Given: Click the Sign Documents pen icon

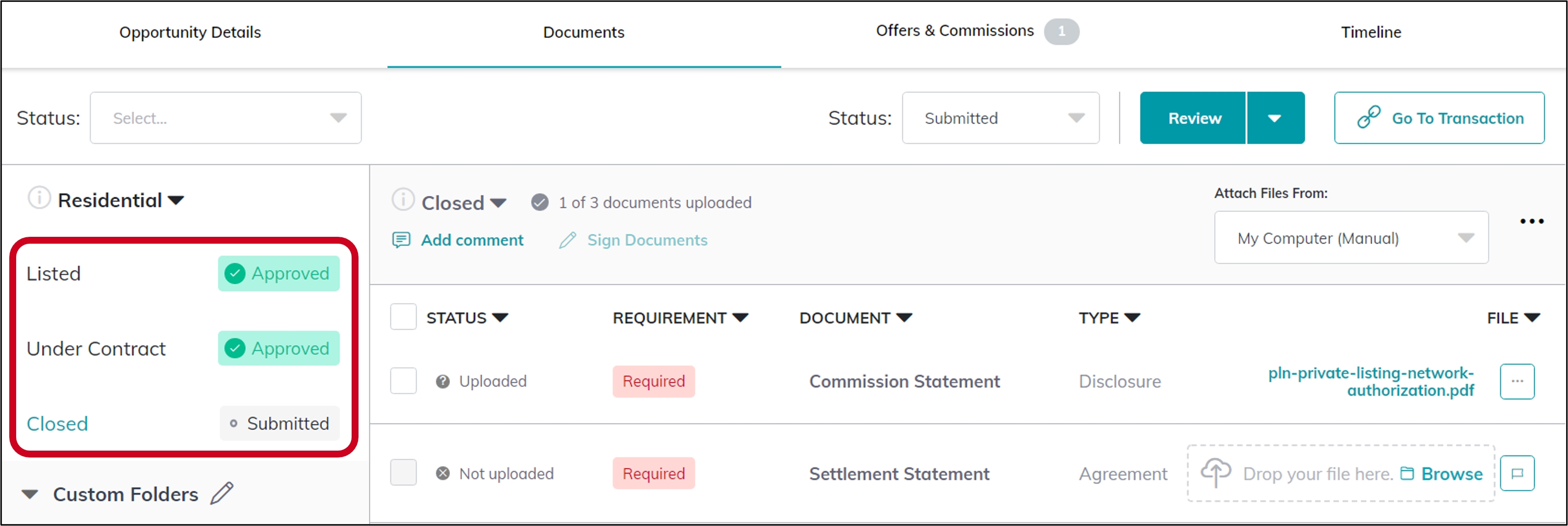Looking at the screenshot, I should [x=567, y=240].
